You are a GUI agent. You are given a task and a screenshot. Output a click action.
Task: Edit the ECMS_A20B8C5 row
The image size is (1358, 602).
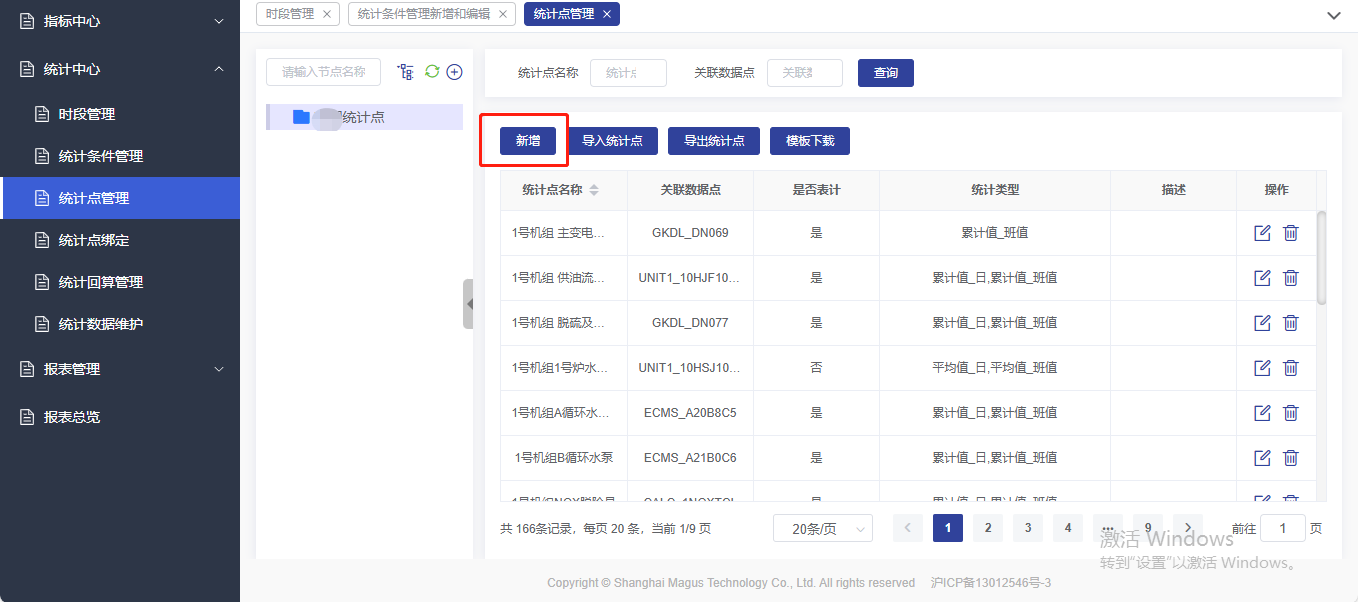click(x=1262, y=413)
